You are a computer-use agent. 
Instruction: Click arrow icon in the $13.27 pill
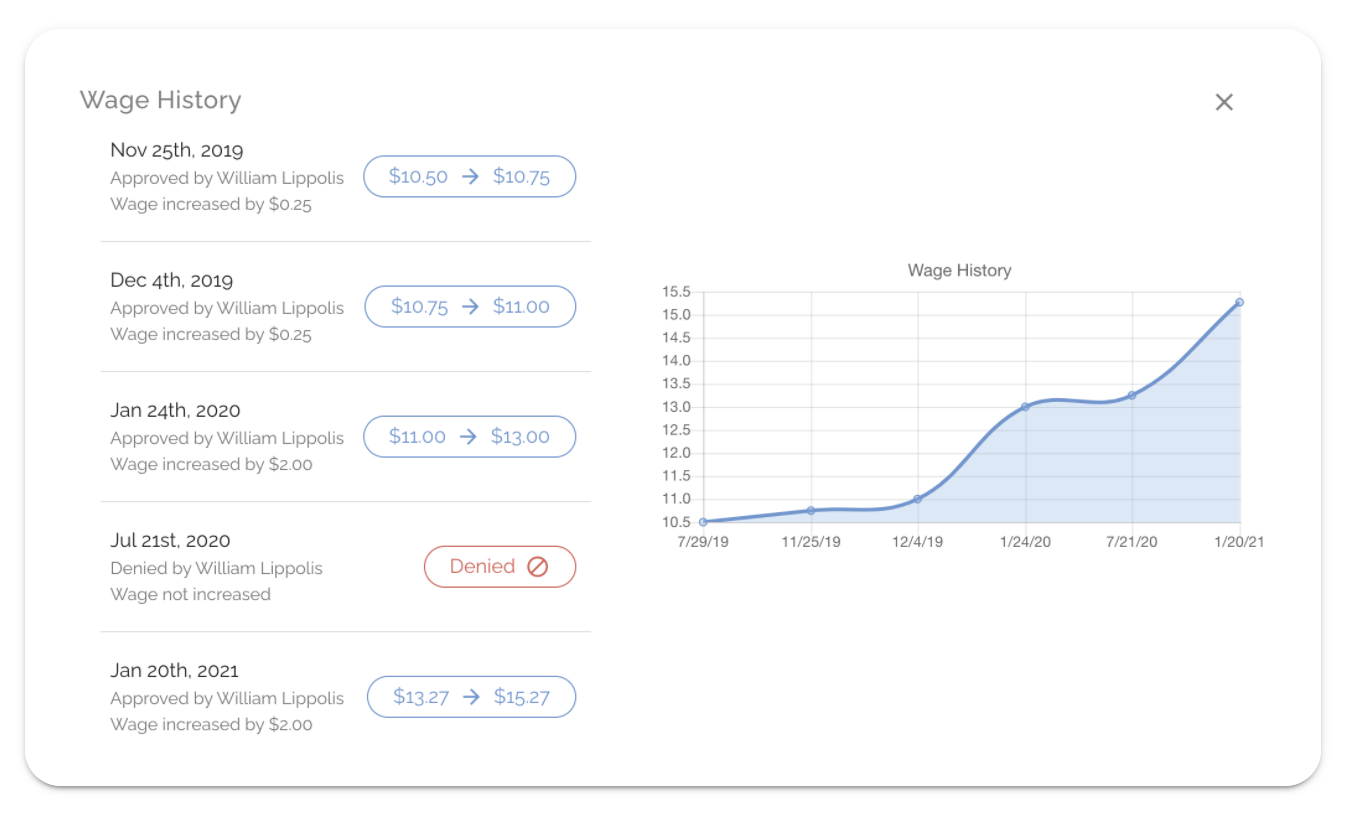pos(471,697)
